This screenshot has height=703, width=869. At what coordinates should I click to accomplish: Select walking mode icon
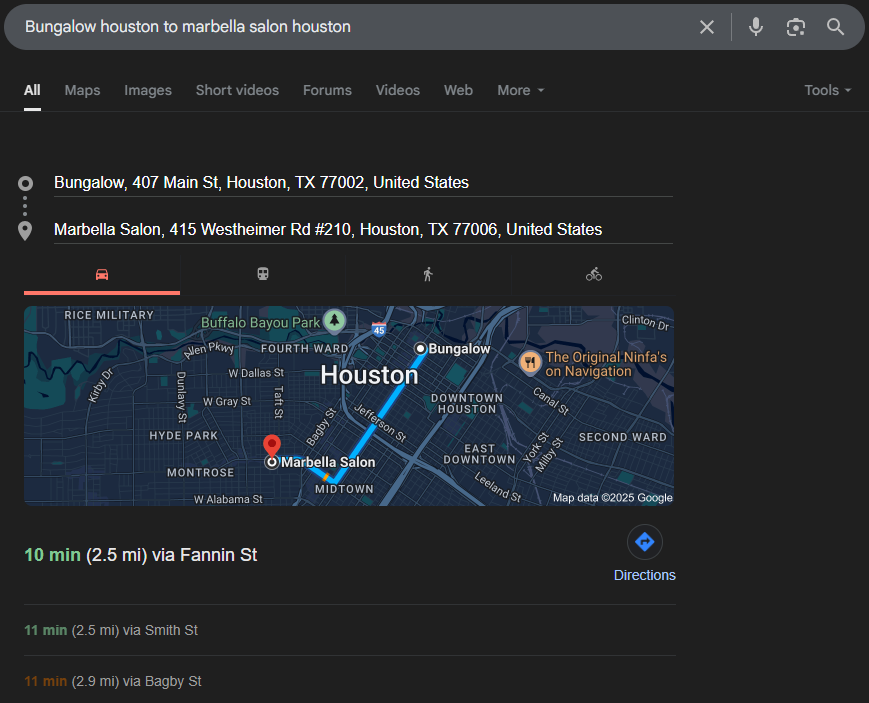428,274
